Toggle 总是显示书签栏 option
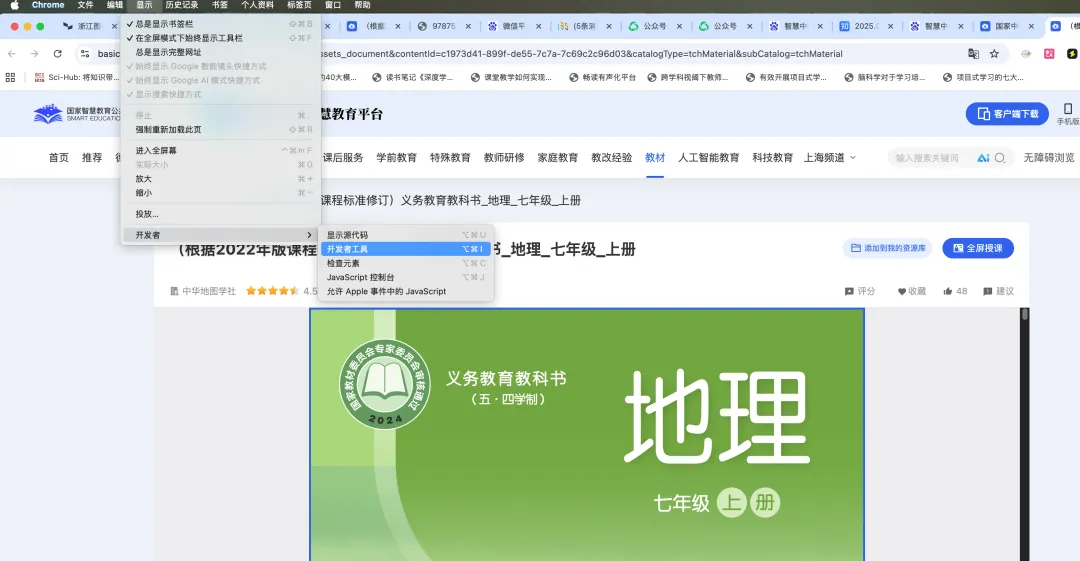This screenshot has height=561, width=1080. [220, 24]
